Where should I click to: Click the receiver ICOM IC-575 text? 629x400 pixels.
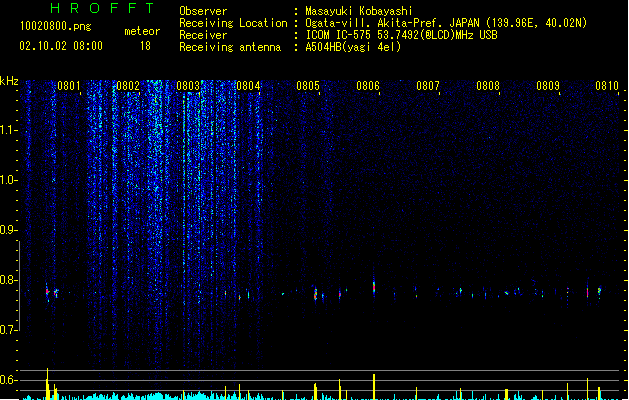[339, 35]
